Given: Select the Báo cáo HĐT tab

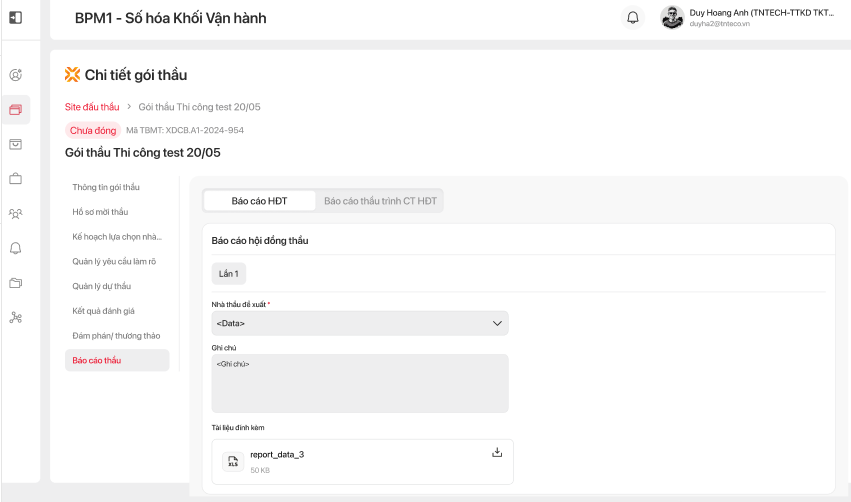Looking at the screenshot, I should pos(259,201).
